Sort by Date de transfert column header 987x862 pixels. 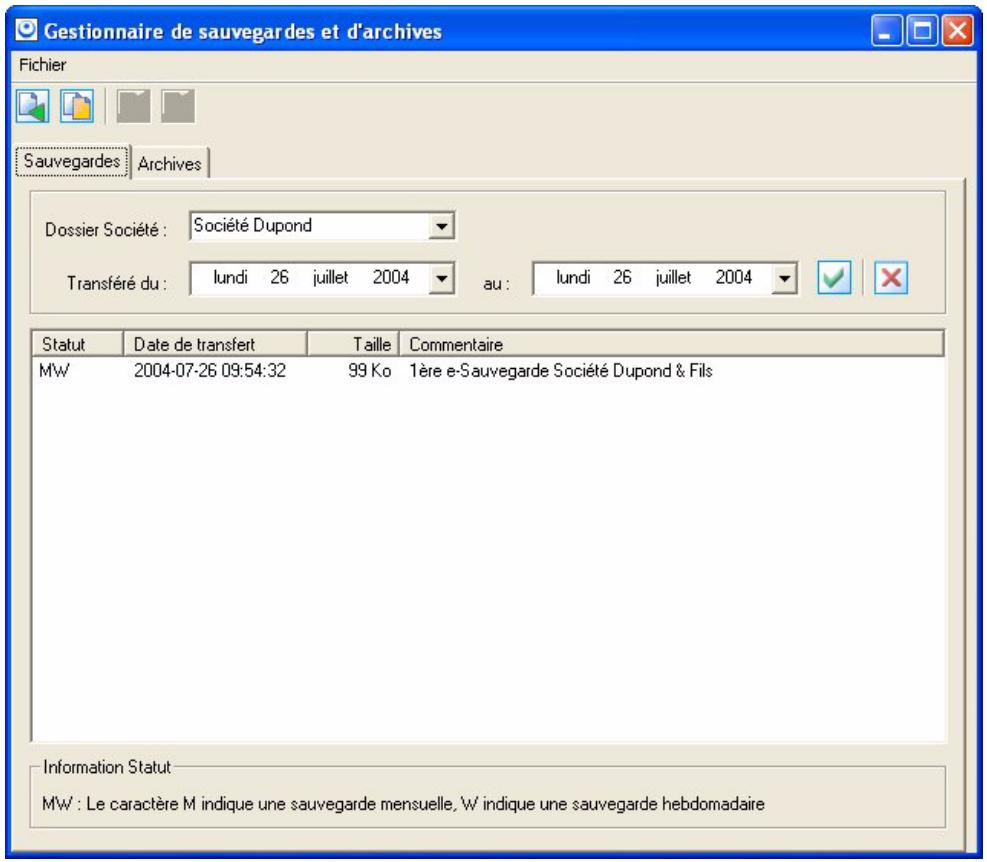point(215,344)
